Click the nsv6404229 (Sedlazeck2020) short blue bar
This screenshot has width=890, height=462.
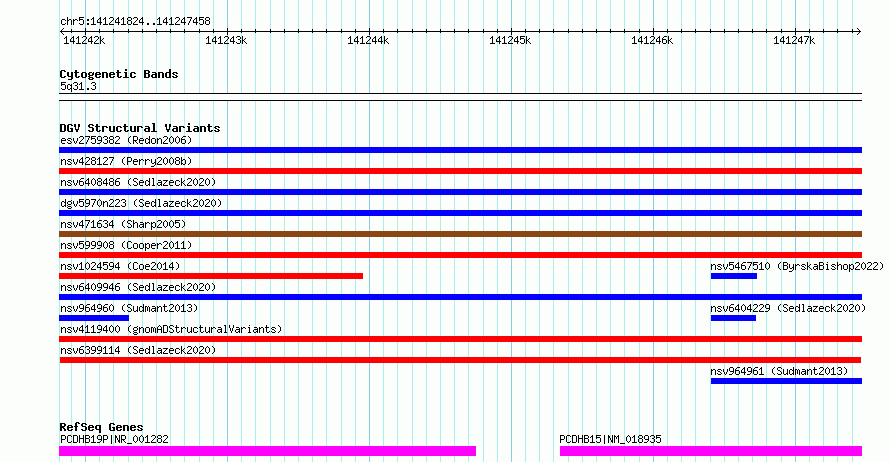click(733, 318)
